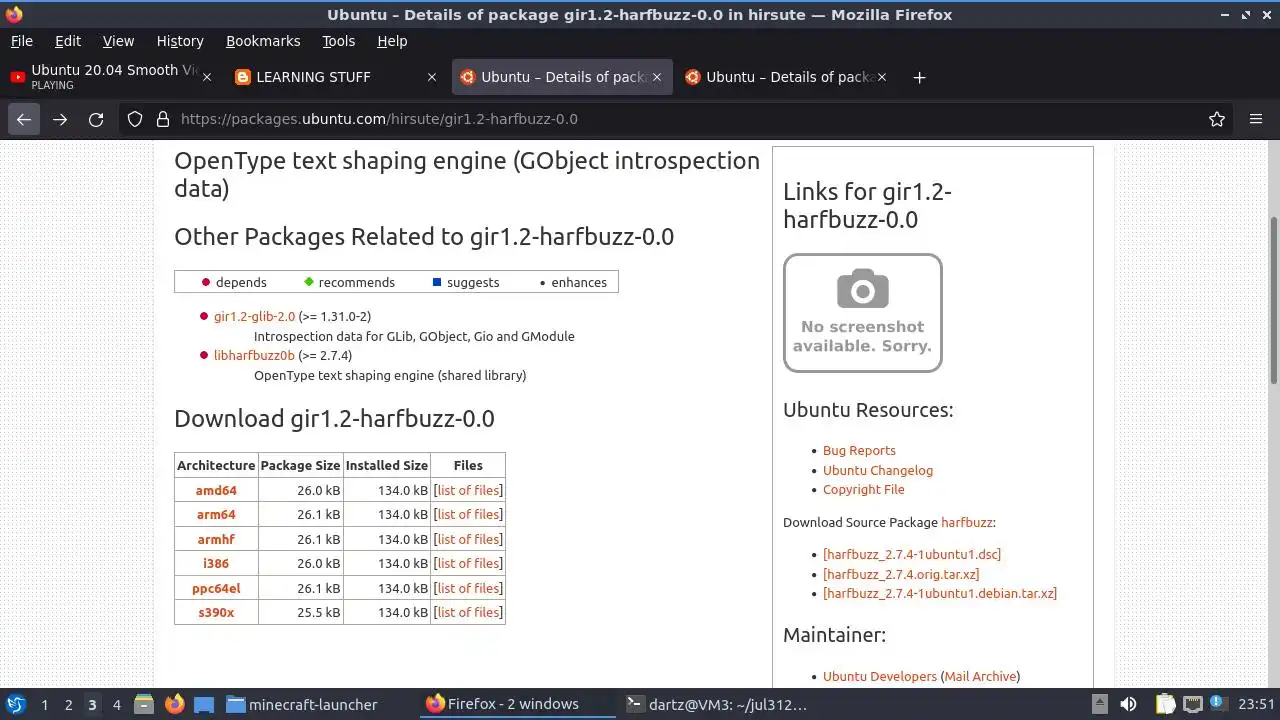The width and height of the screenshot is (1280, 720).
Task: Open the volume speaker tray icon
Action: (x=1129, y=704)
